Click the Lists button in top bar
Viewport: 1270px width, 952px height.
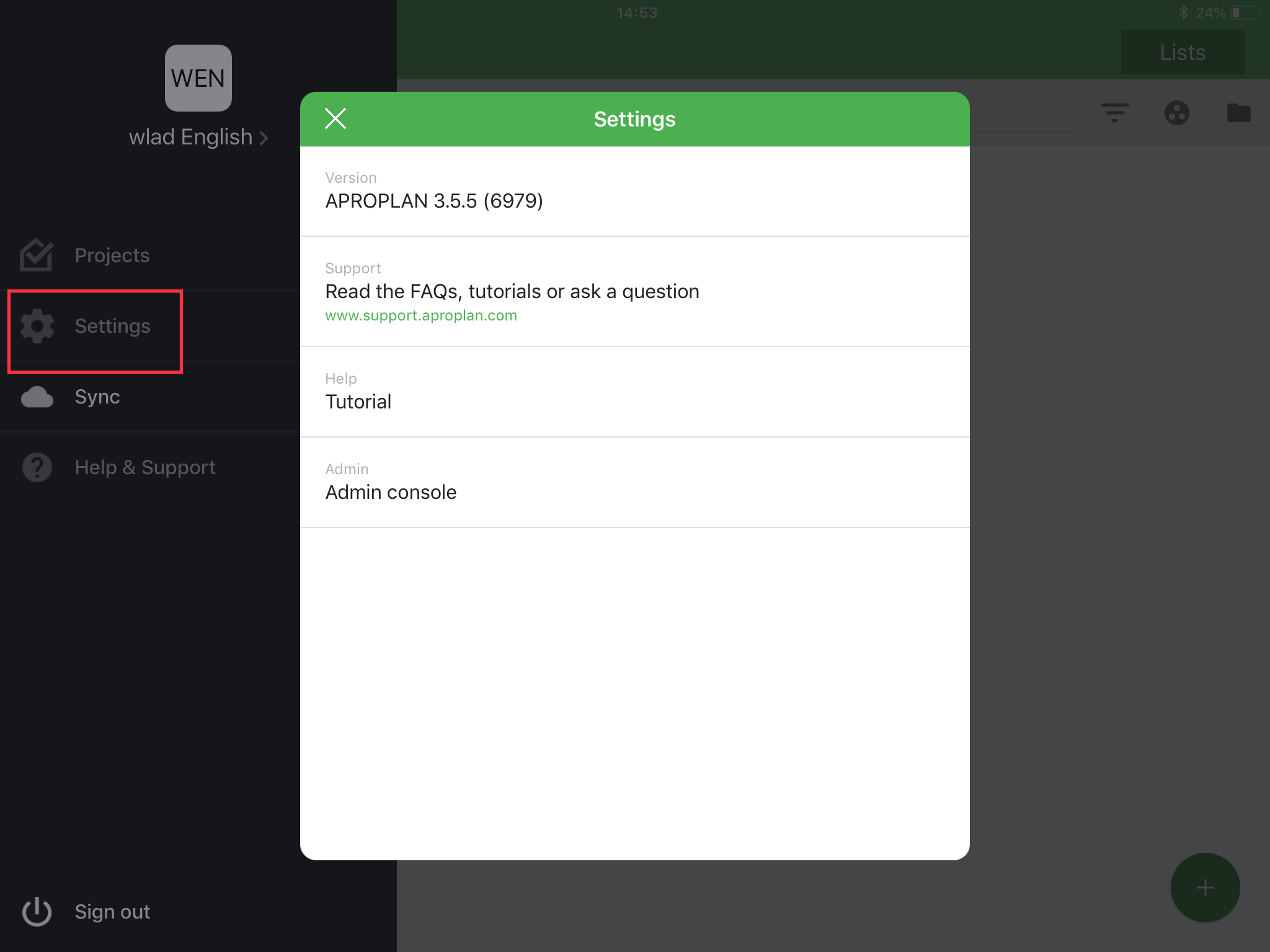click(x=1183, y=53)
